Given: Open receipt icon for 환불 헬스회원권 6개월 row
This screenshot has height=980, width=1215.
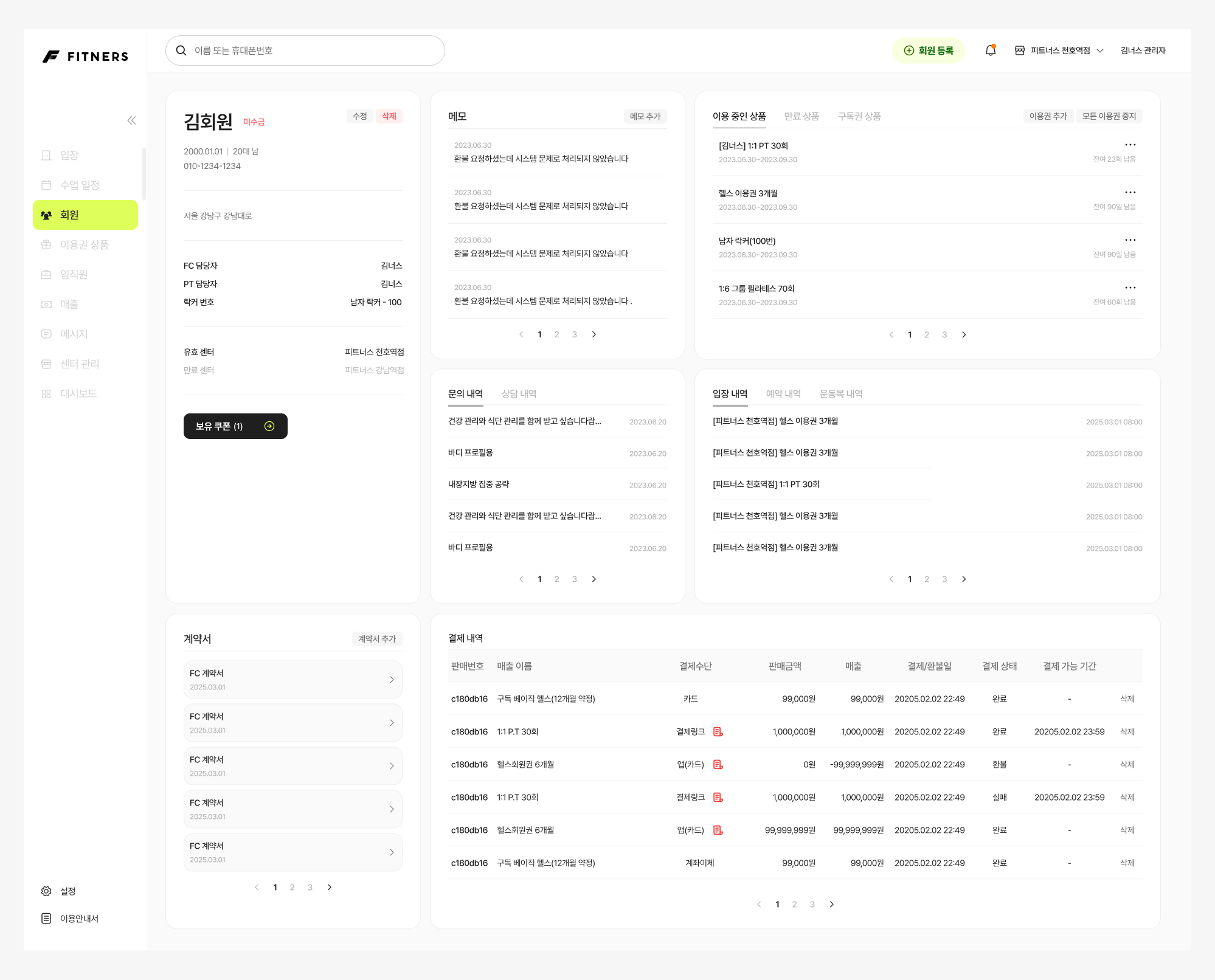Looking at the screenshot, I should (718, 764).
